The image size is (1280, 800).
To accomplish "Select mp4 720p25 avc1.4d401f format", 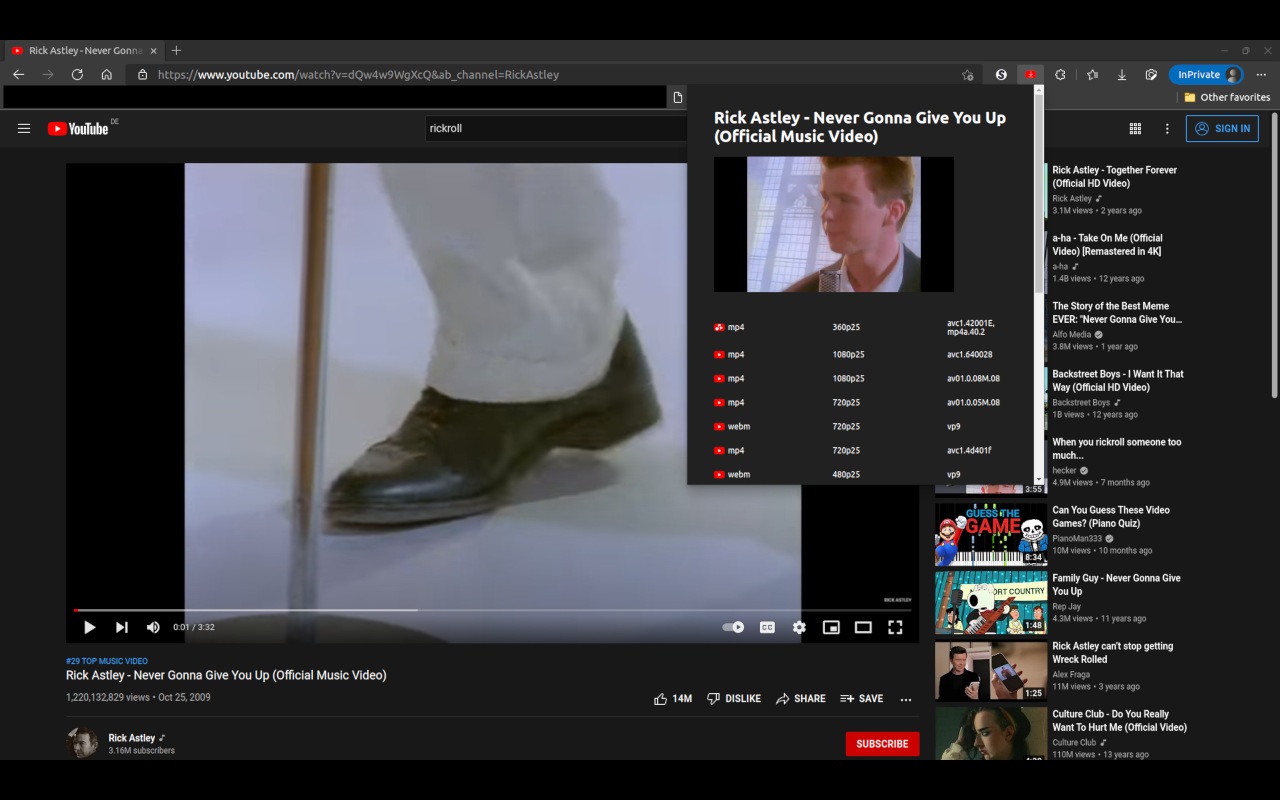I will click(860, 450).
